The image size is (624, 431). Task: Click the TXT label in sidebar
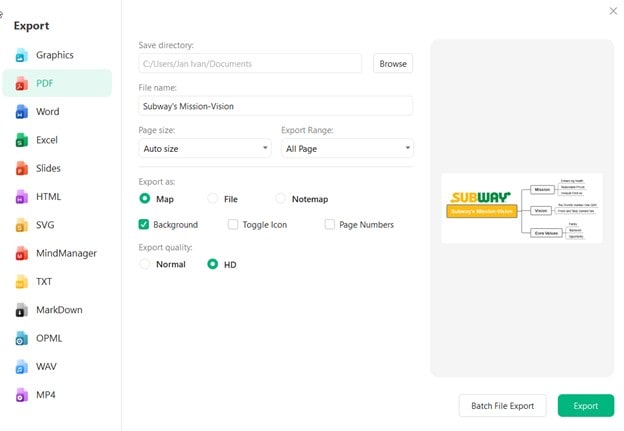(44, 282)
